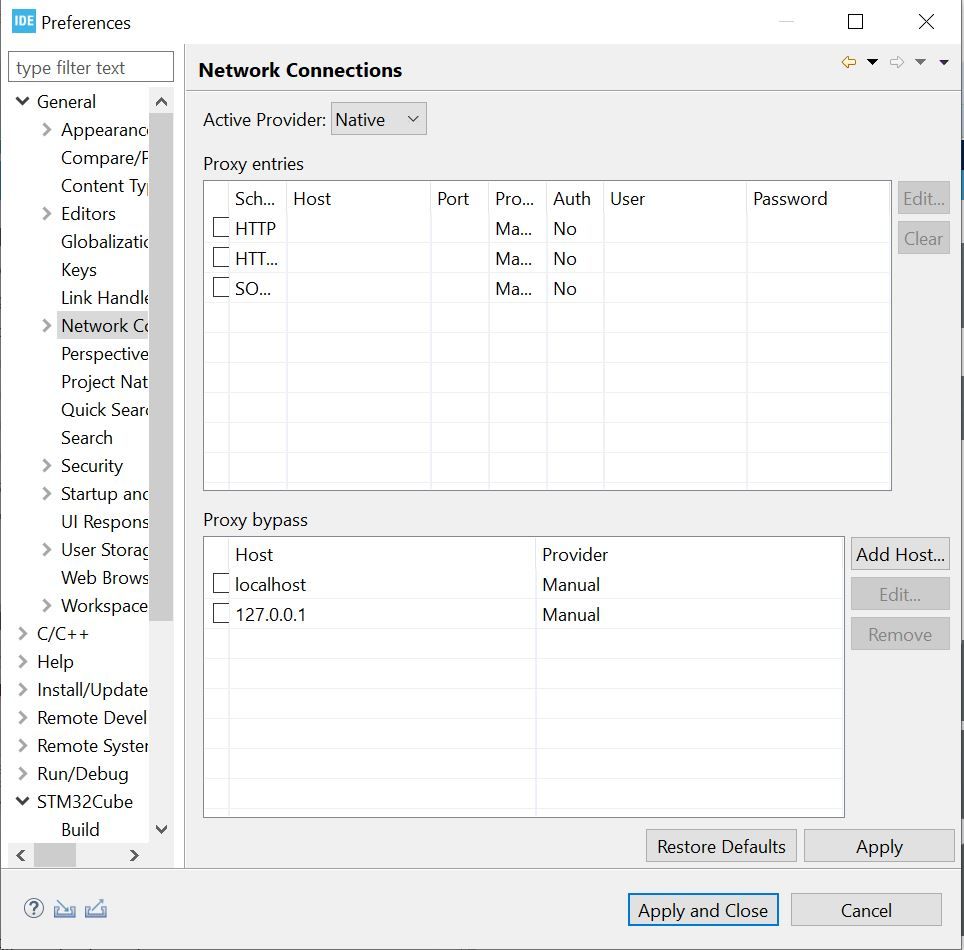The width and height of the screenshot is (964, 950).
Task: Click tree scrollbar down arrow
Action: [x=161, y=829]
